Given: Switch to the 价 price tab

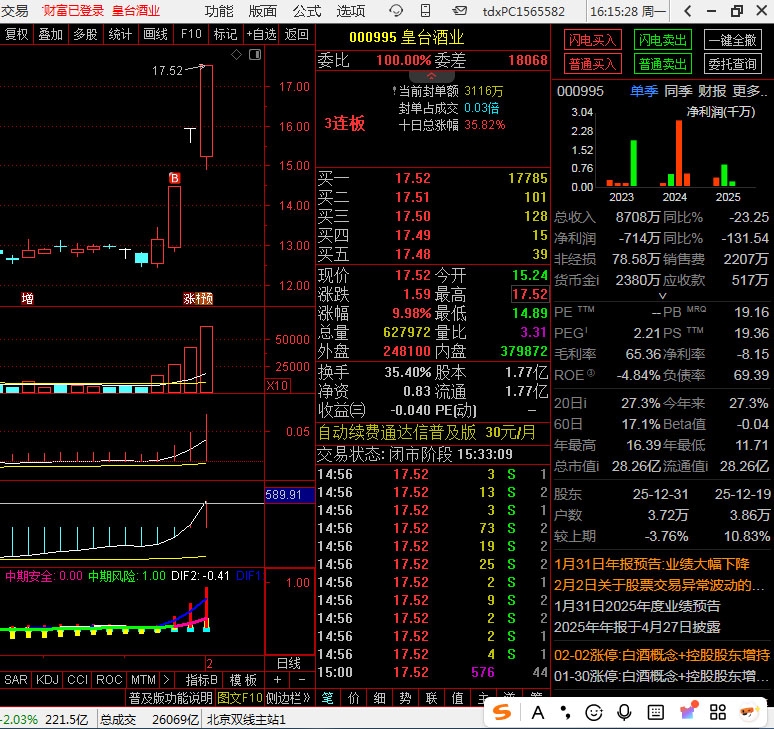Looking at the screenshot, I should tap(354, 698).
